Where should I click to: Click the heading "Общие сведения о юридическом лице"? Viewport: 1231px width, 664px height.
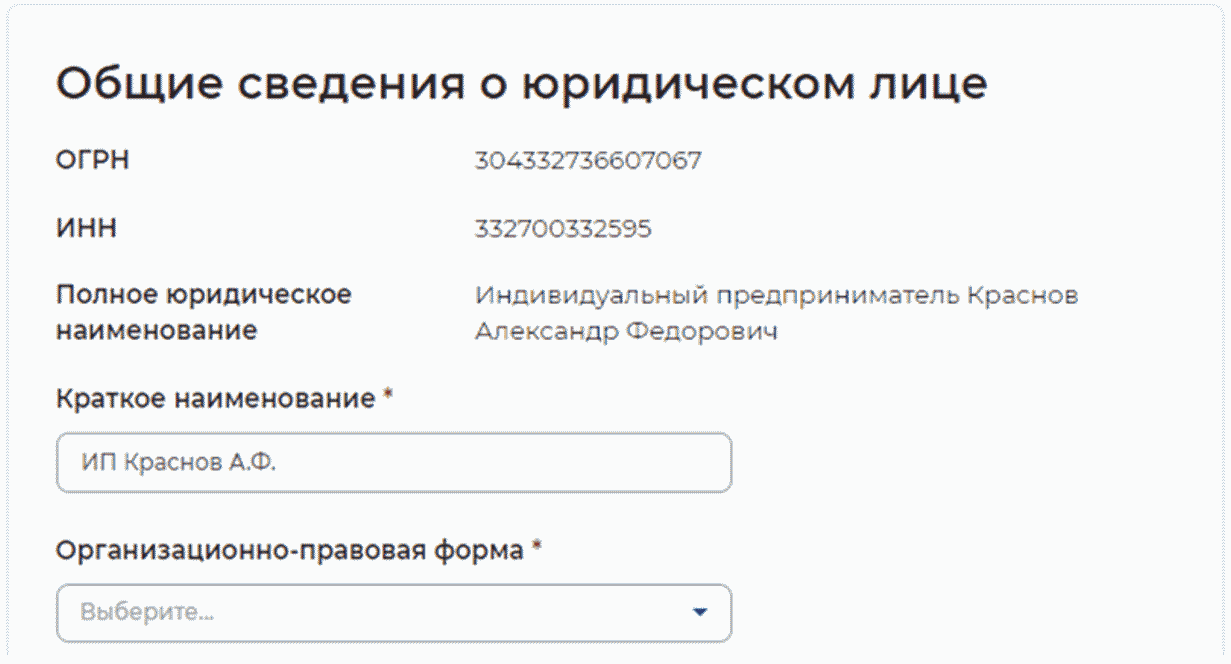click(521, 85)
